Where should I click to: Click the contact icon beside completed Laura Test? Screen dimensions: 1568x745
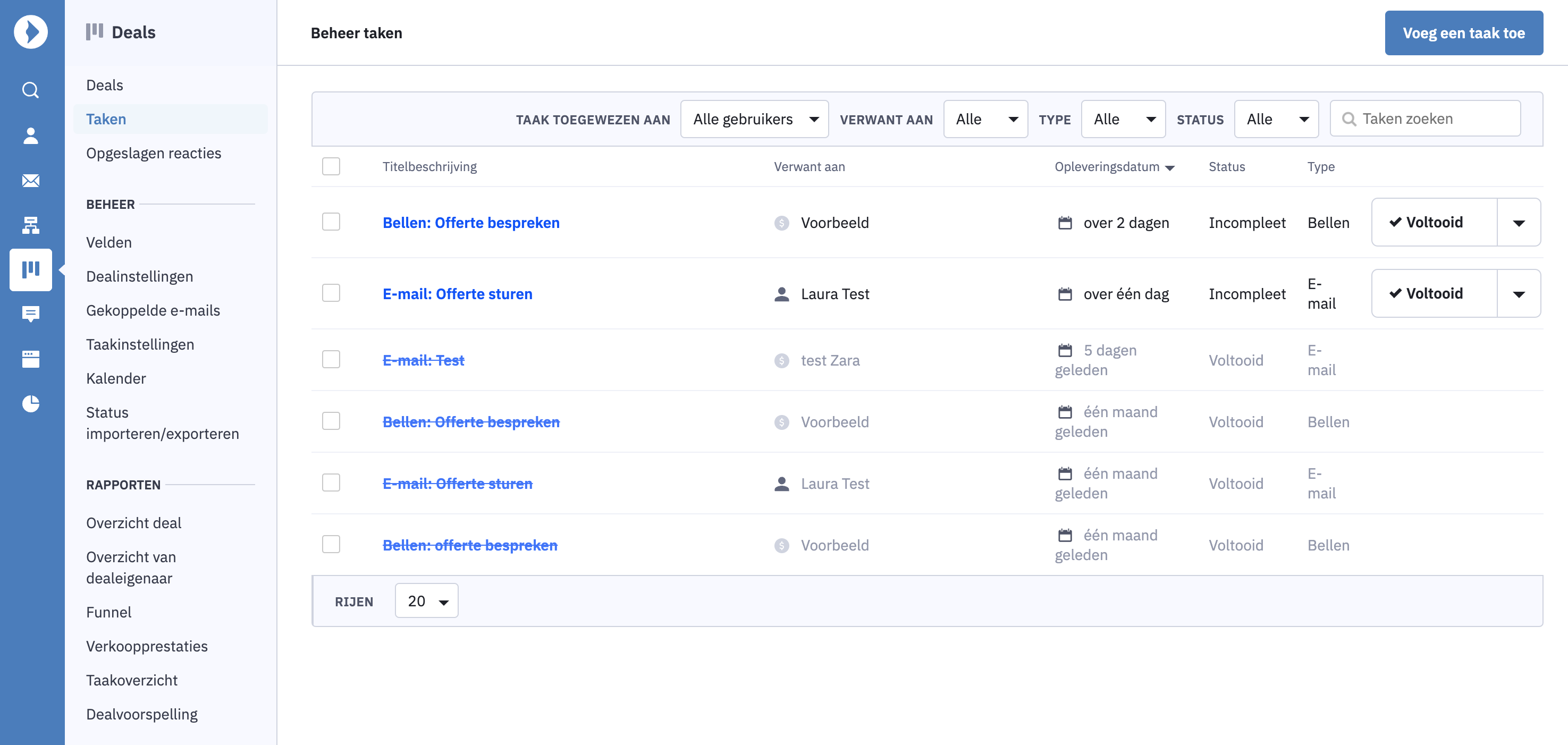pos(781,484)
